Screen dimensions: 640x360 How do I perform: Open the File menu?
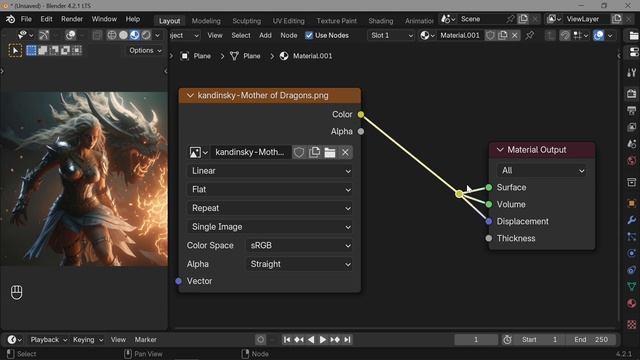(x=26, y=19)
